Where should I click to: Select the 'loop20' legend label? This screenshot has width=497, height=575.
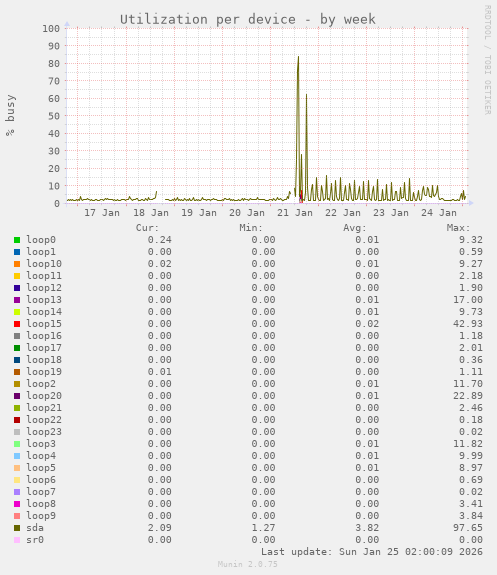pyautogui.click(x=44, y=396)
